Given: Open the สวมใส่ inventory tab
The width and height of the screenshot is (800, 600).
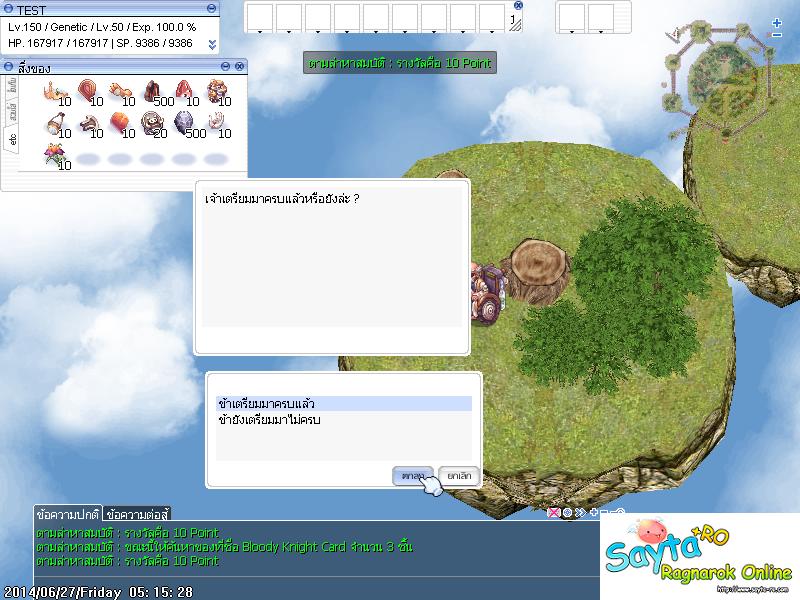Looking at the screenshot, I should 12,112.
